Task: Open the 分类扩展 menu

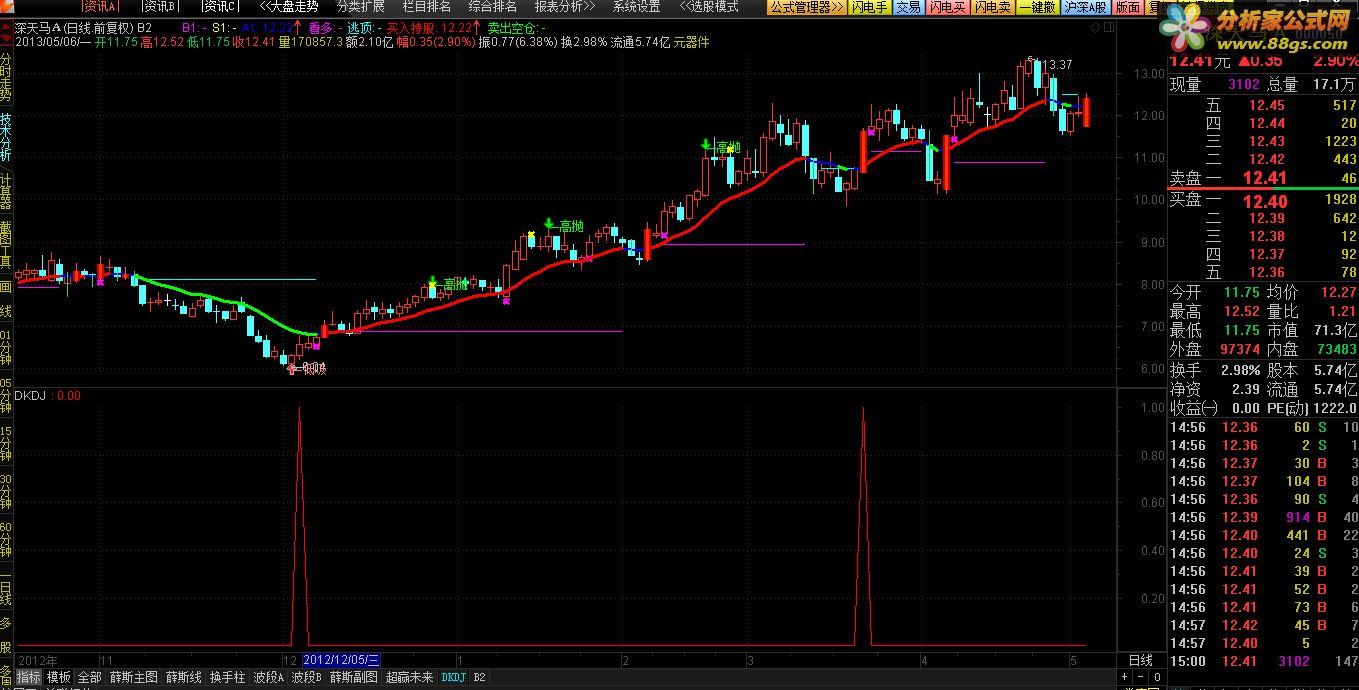Action: tap(361, 6)
